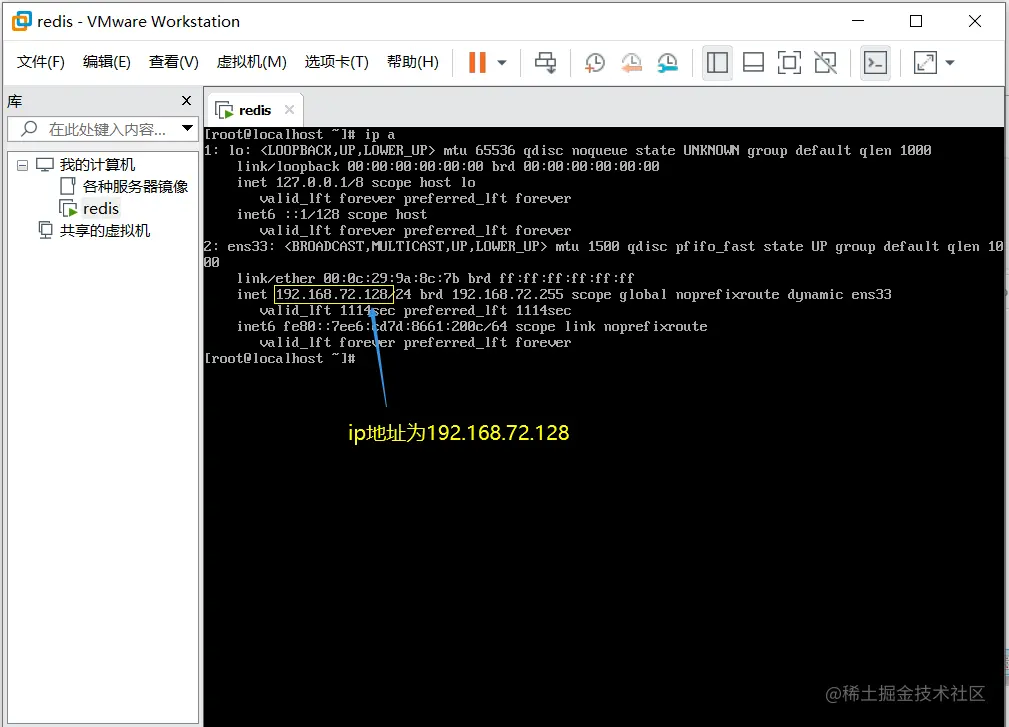This screenshot has height=727, width=1009.
Task: Open the 虚拟机(M) menu
Action: click(252, 62)
